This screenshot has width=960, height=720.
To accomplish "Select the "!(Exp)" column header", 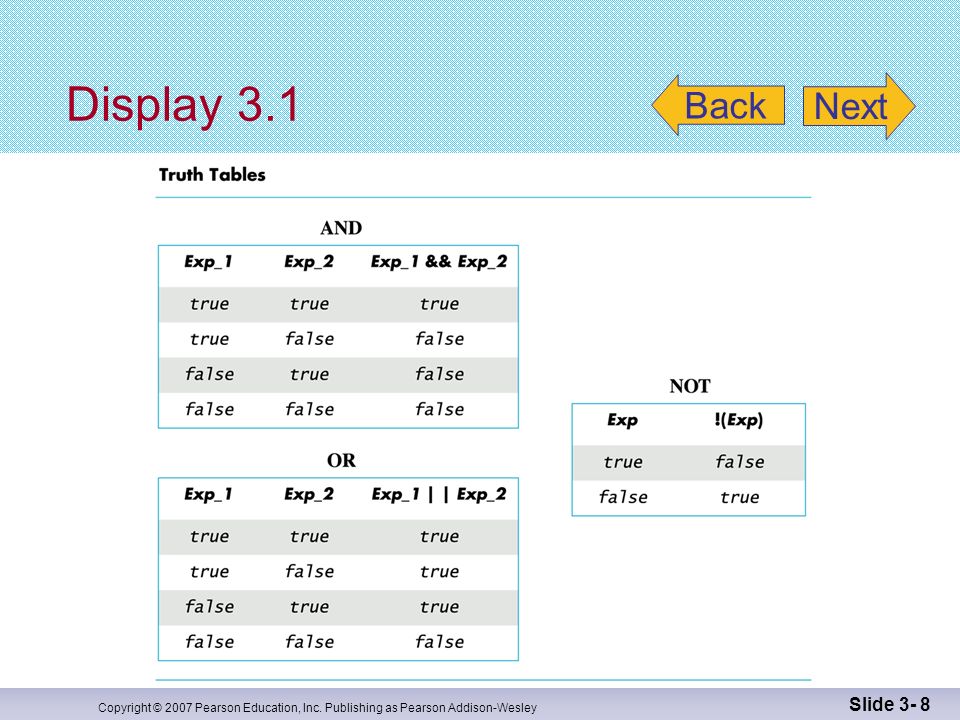I will (738, 421).
